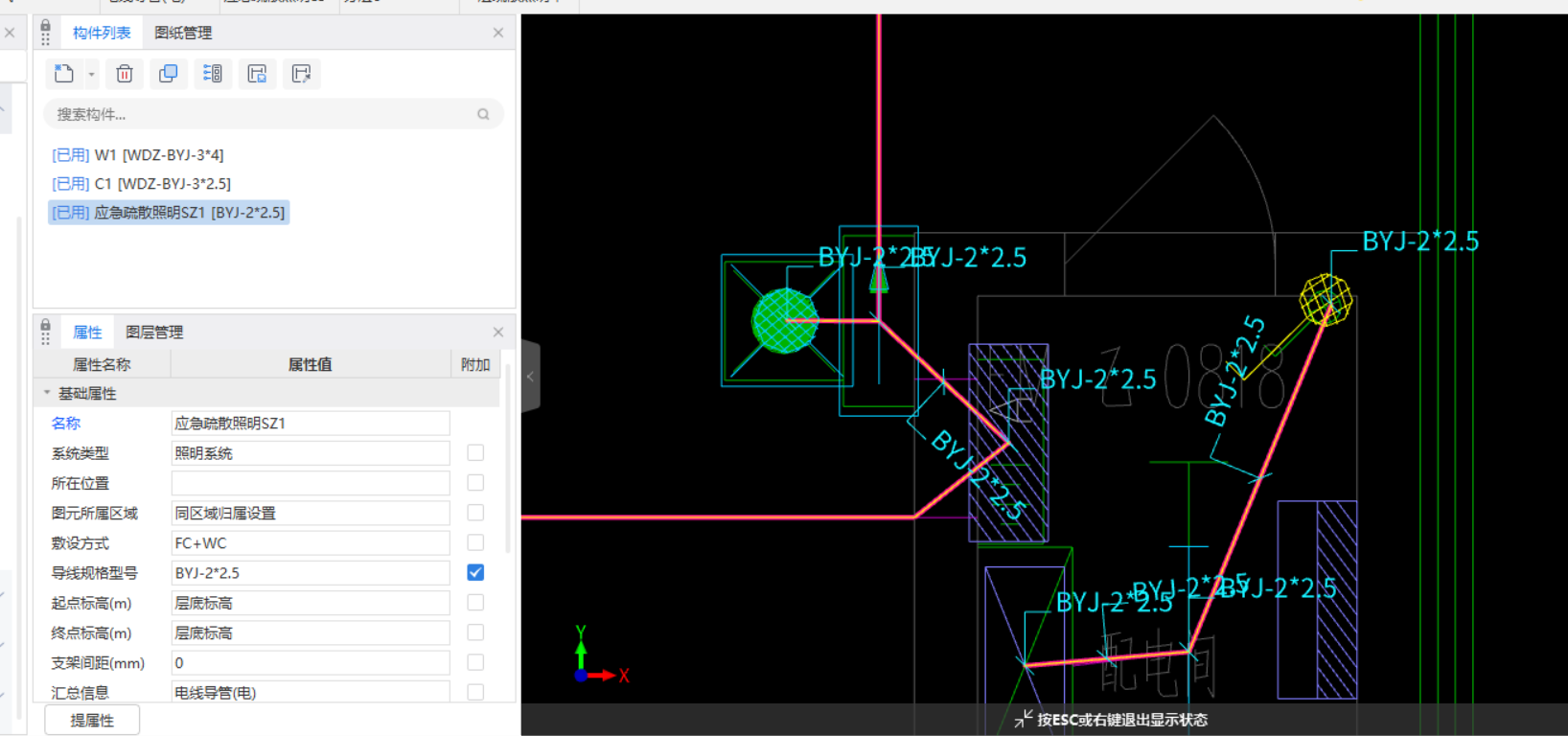Click the exit display state icon

pos(1024,719)
